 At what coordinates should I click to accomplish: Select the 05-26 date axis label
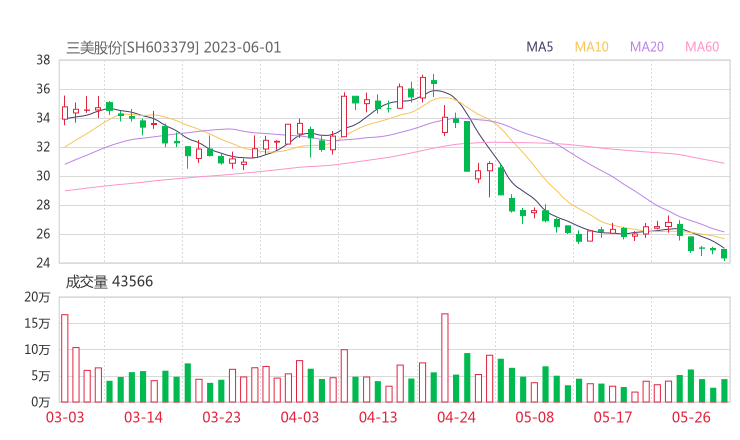[690, 417]
